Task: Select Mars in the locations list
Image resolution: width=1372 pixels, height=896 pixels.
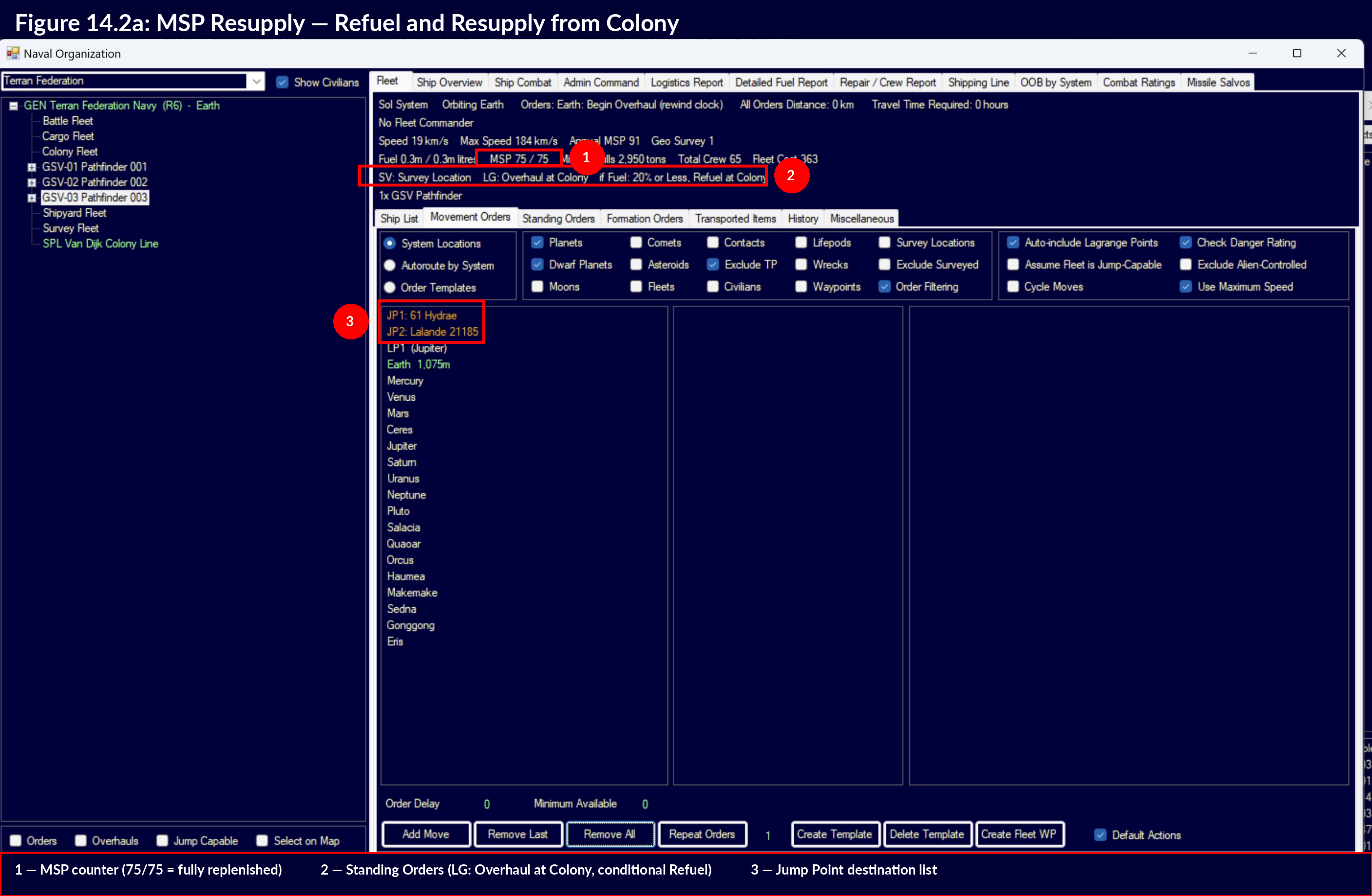Action: pos(398,413)
